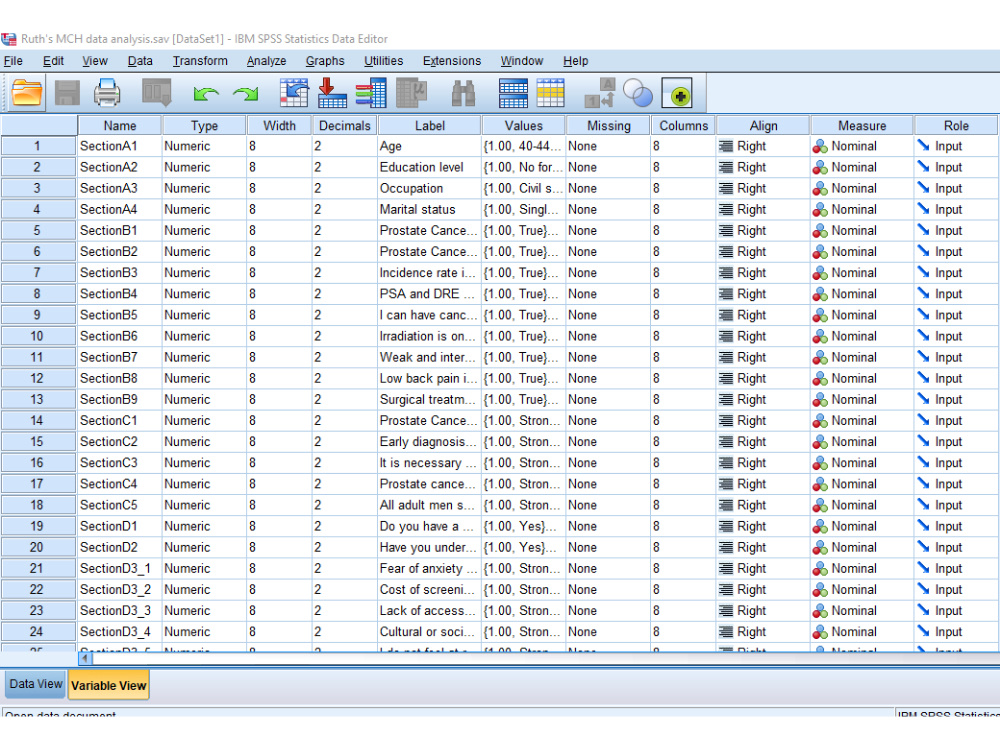Click the SPSS application icon in title bar
Image resolution: width=1000 pixels, height=750 pixels.
(8, 39)
